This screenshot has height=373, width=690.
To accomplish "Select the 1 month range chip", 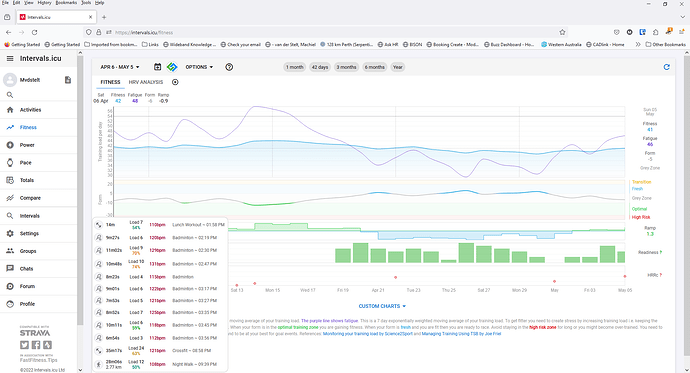I will pos(295,67).
